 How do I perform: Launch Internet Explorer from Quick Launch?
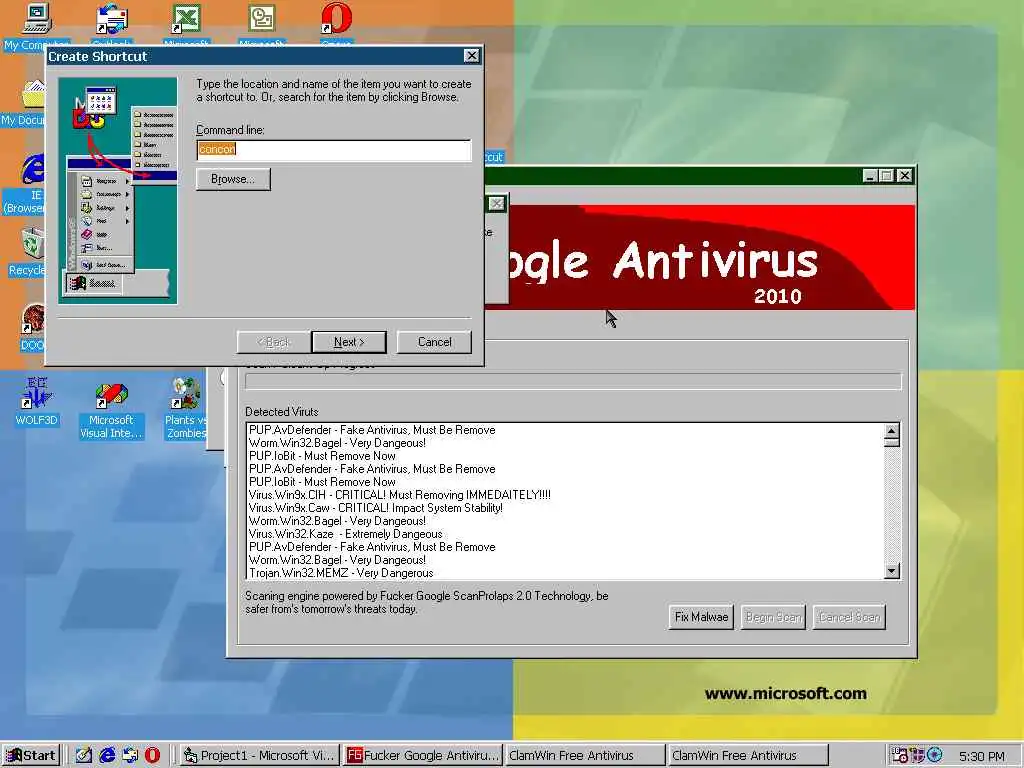pos(107,756)
